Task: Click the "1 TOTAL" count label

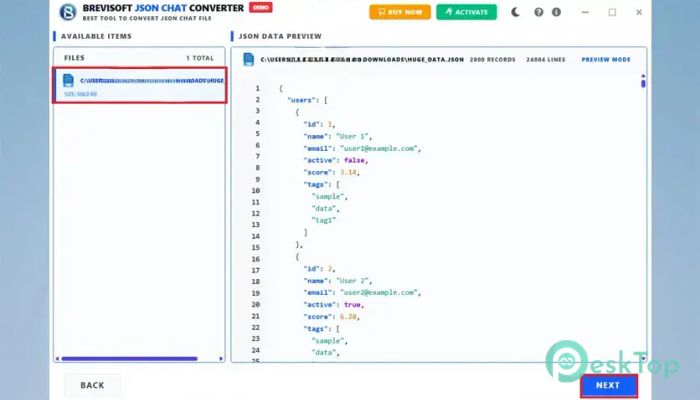Action: click(x=200, y=58)
